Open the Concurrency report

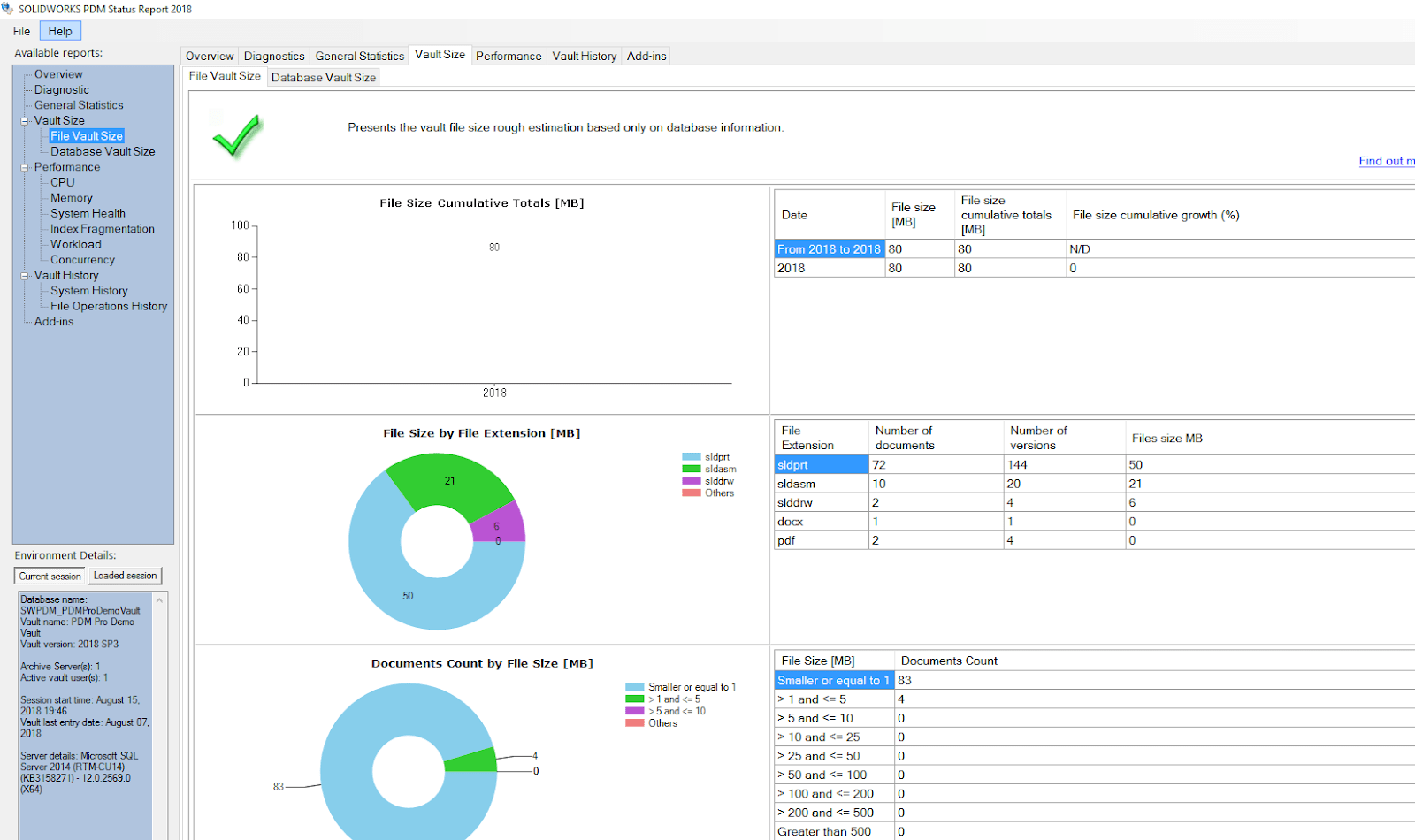tap(82, 260)
